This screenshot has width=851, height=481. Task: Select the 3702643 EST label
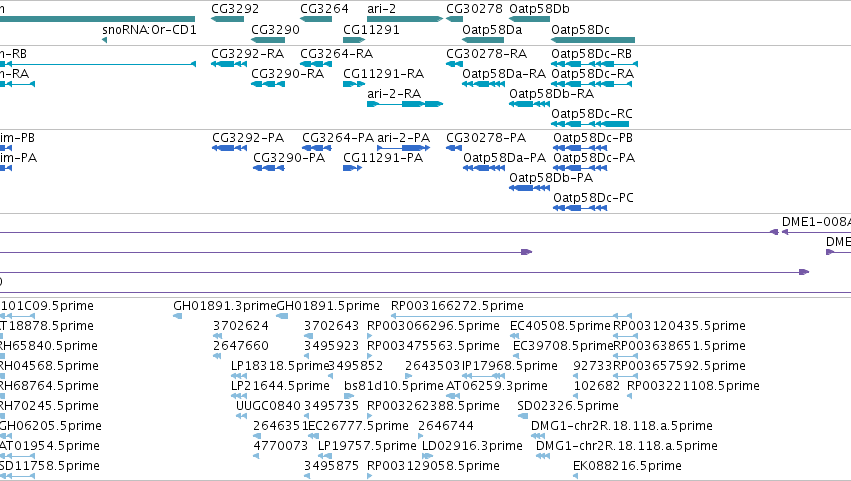(x=331, y=326)
